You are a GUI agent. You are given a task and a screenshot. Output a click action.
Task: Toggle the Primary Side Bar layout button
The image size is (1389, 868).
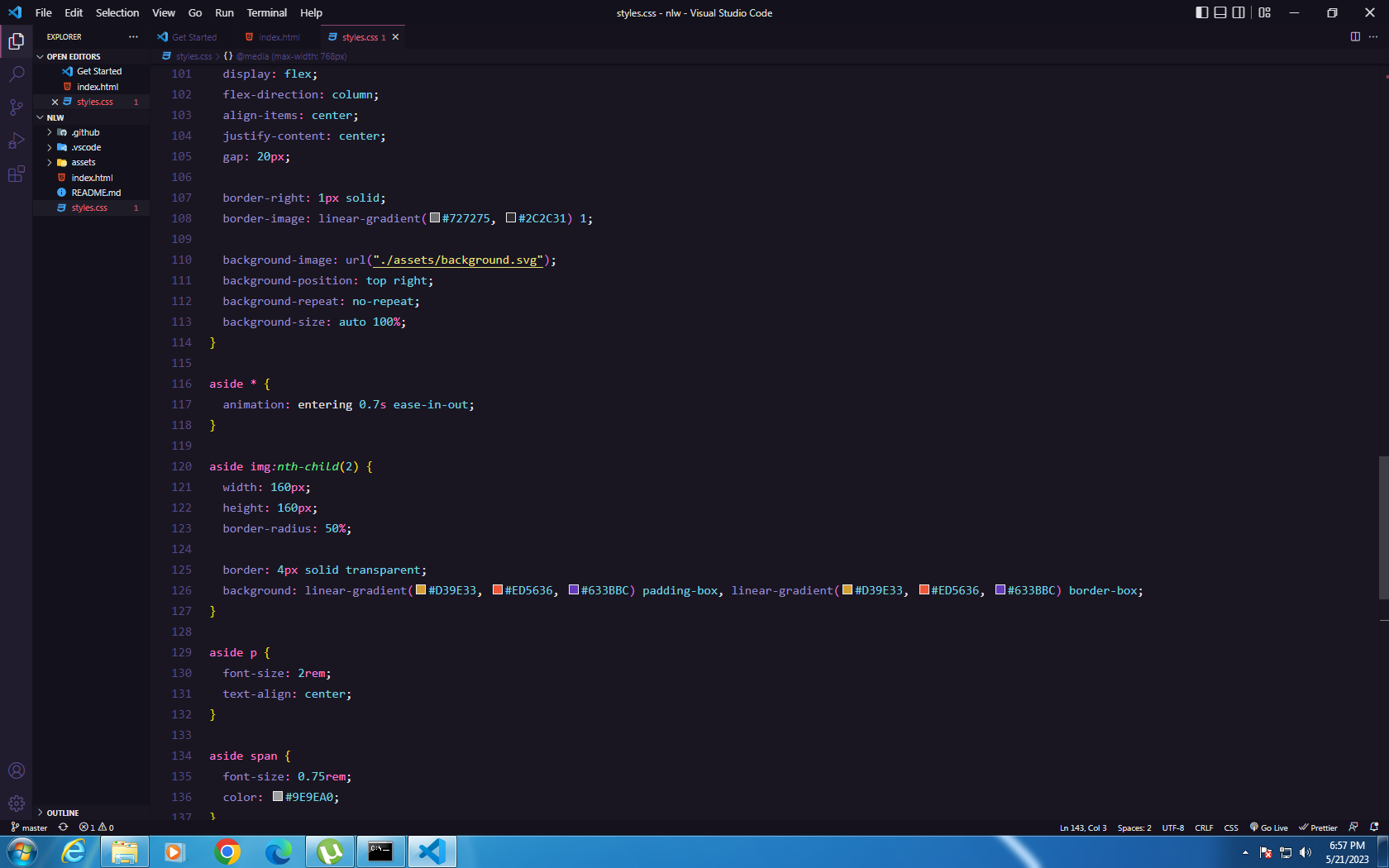point(1202,12)
